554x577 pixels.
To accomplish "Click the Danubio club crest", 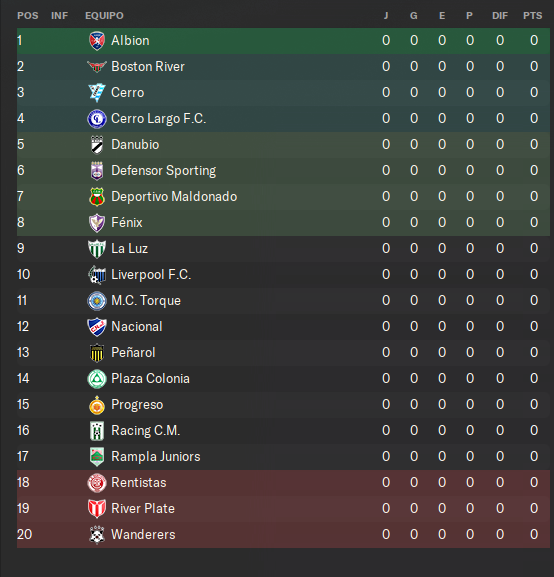I will click(x=97, y=145).
